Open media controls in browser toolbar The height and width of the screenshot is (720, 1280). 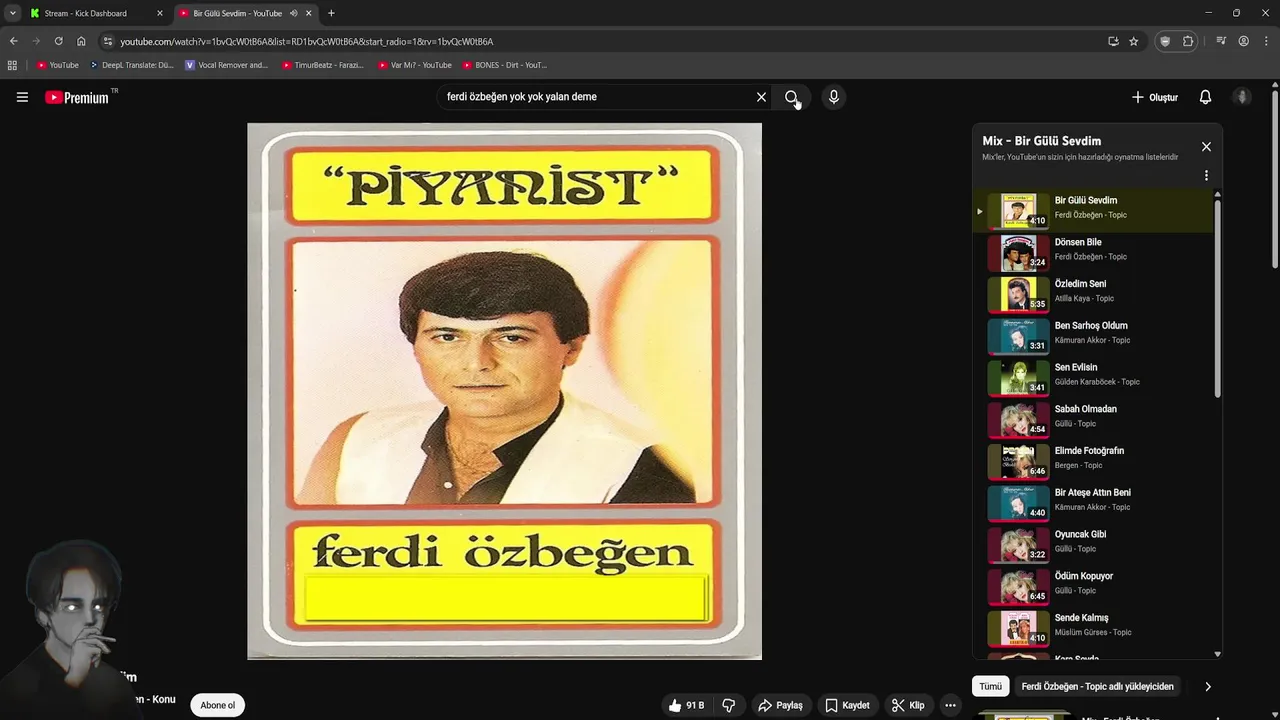coord(1221,41)
